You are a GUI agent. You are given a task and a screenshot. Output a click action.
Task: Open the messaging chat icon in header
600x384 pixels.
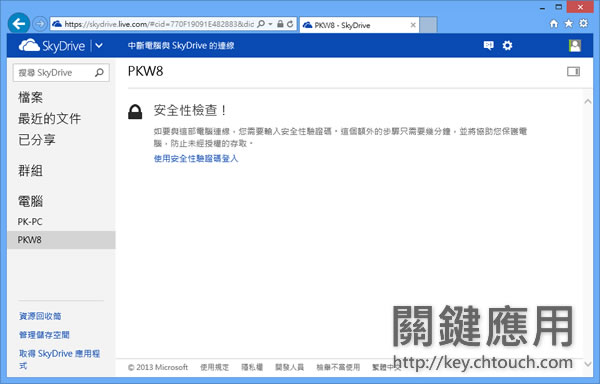click(x=488, y=46)
